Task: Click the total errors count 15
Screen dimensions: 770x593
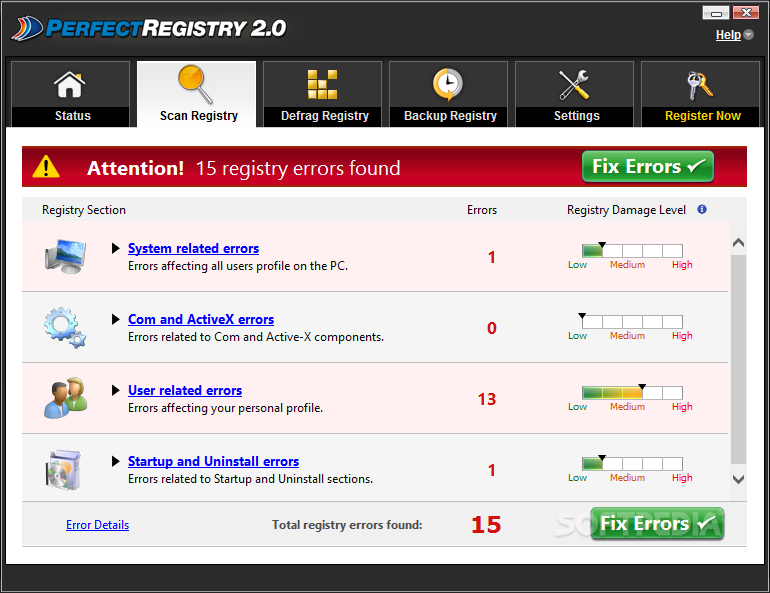Action: point(486,525)
